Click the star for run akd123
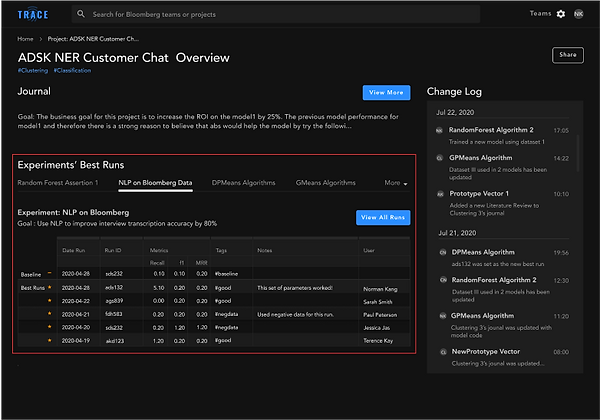 pos(49,340)
